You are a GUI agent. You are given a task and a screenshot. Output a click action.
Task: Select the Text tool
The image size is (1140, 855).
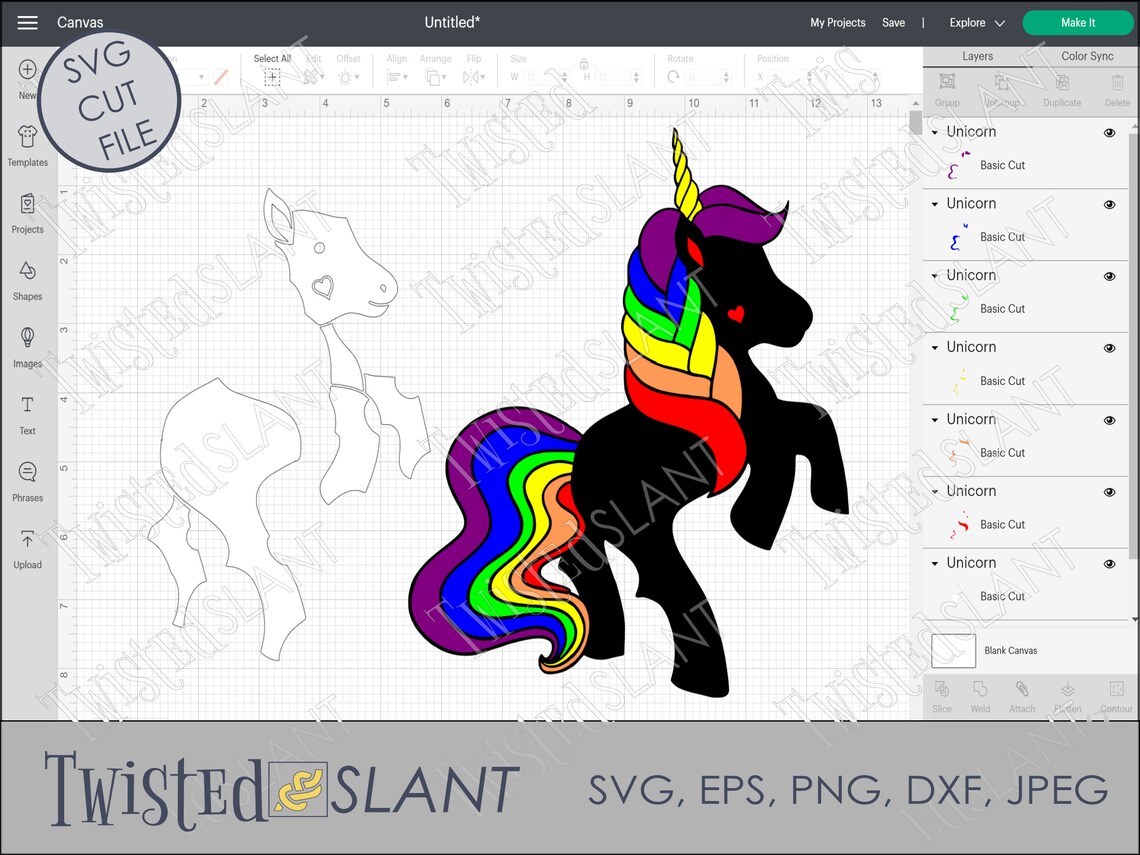pos(28,415)
